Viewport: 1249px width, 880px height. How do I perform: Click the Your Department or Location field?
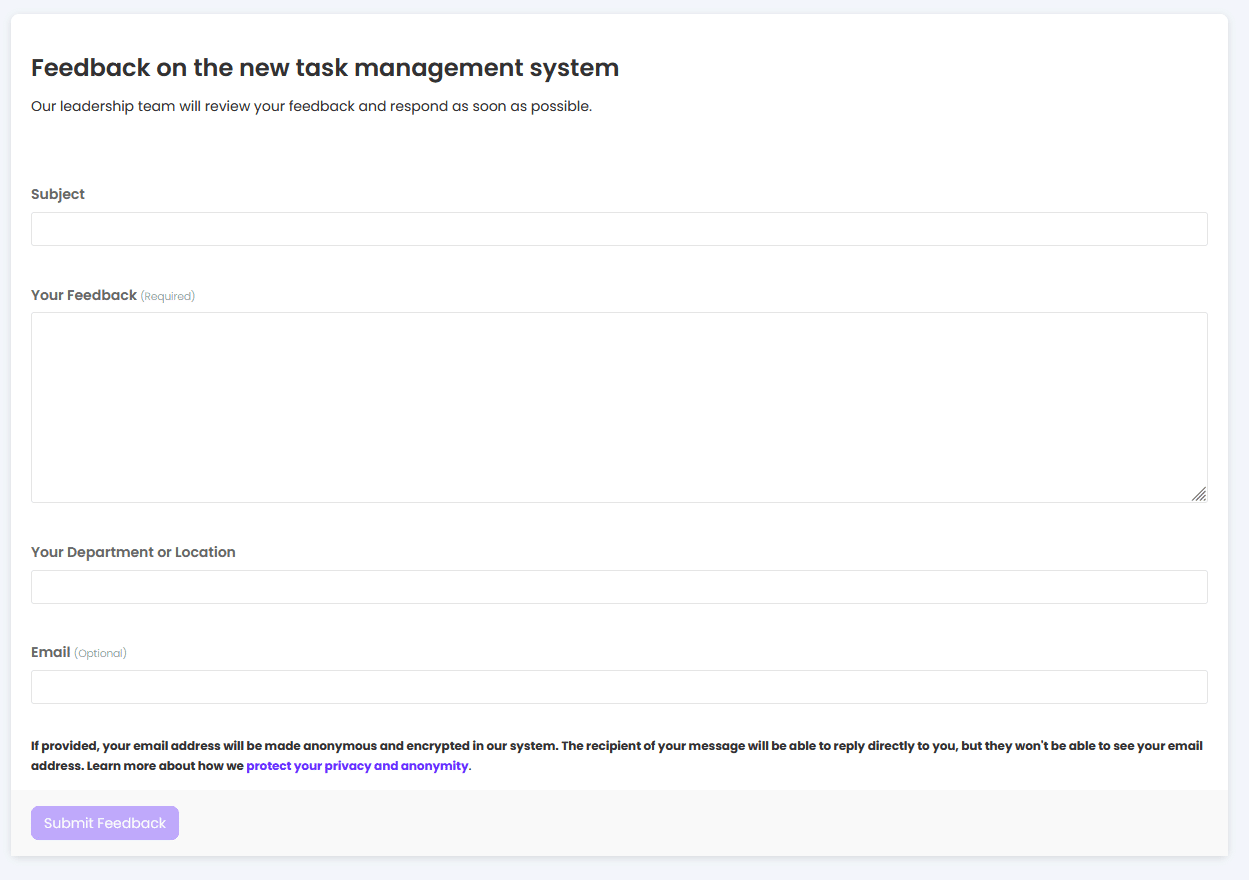point(619,587)
